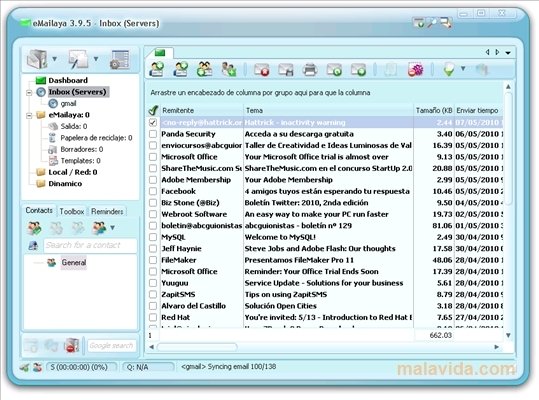This screenshot has width=539, height=400.
Task: Click the add contact icon in Contacts panel
Action: (35, 228)
